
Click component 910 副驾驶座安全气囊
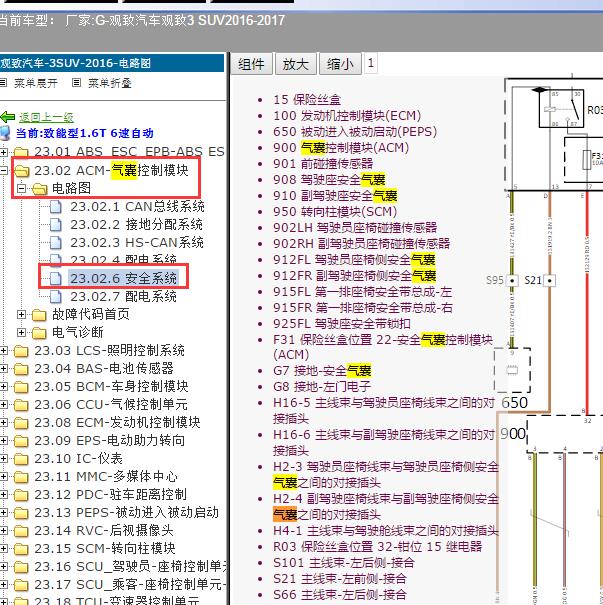tap(335, 196)
